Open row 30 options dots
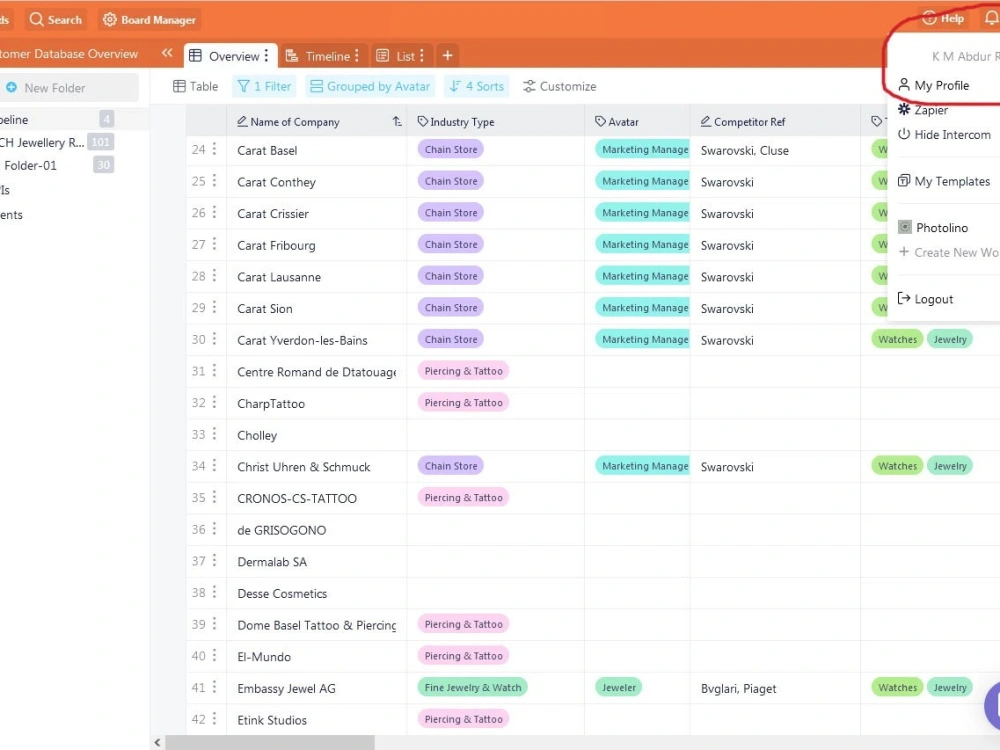 [214, 339]
